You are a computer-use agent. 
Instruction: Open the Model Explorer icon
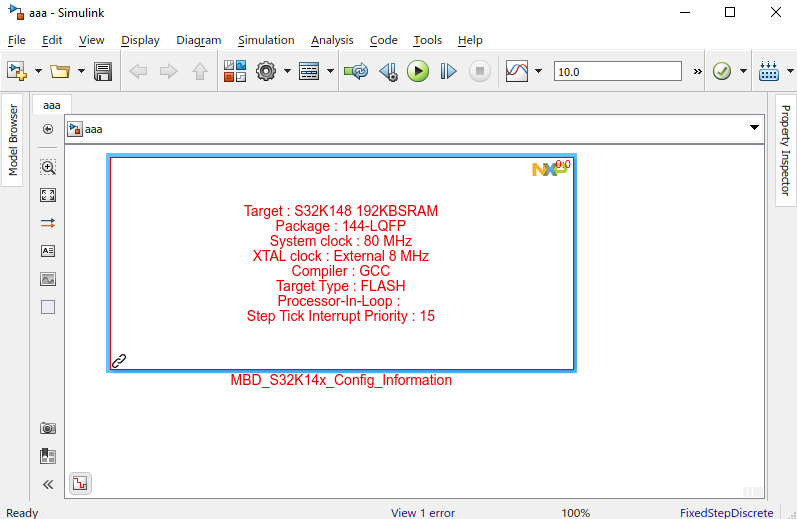(x=309, y=71)
